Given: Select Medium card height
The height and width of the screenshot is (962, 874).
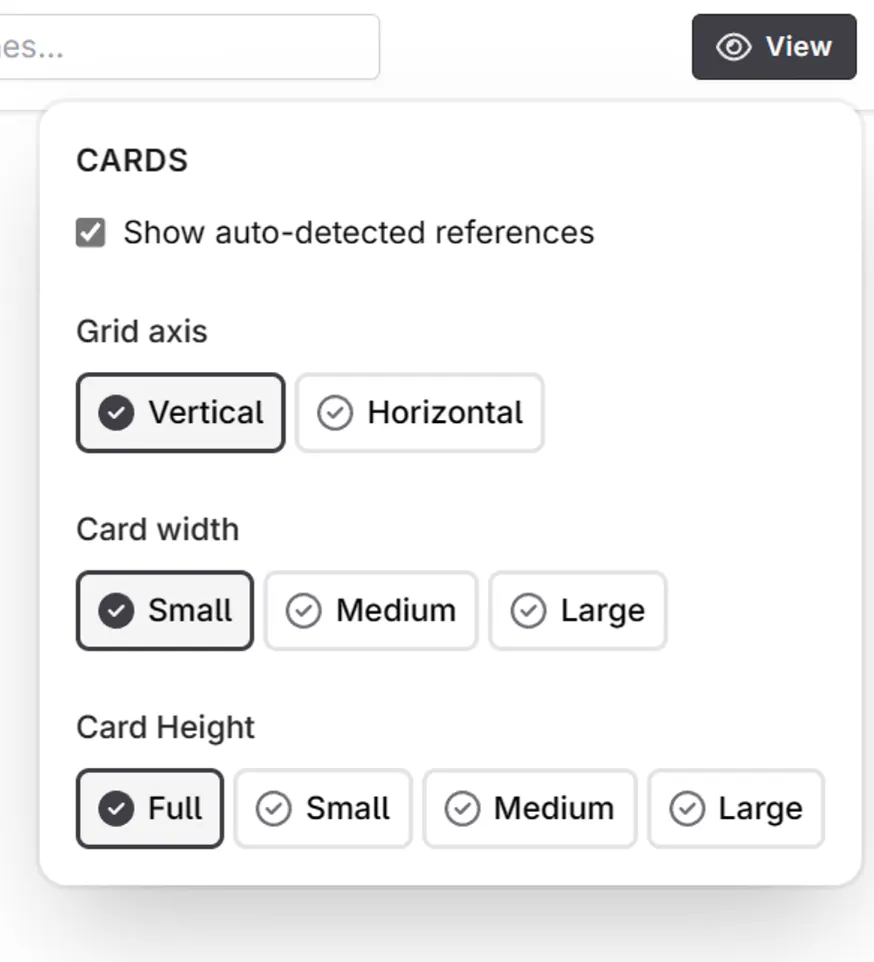Looking at the screenshot, I should [x=530, y=808].
